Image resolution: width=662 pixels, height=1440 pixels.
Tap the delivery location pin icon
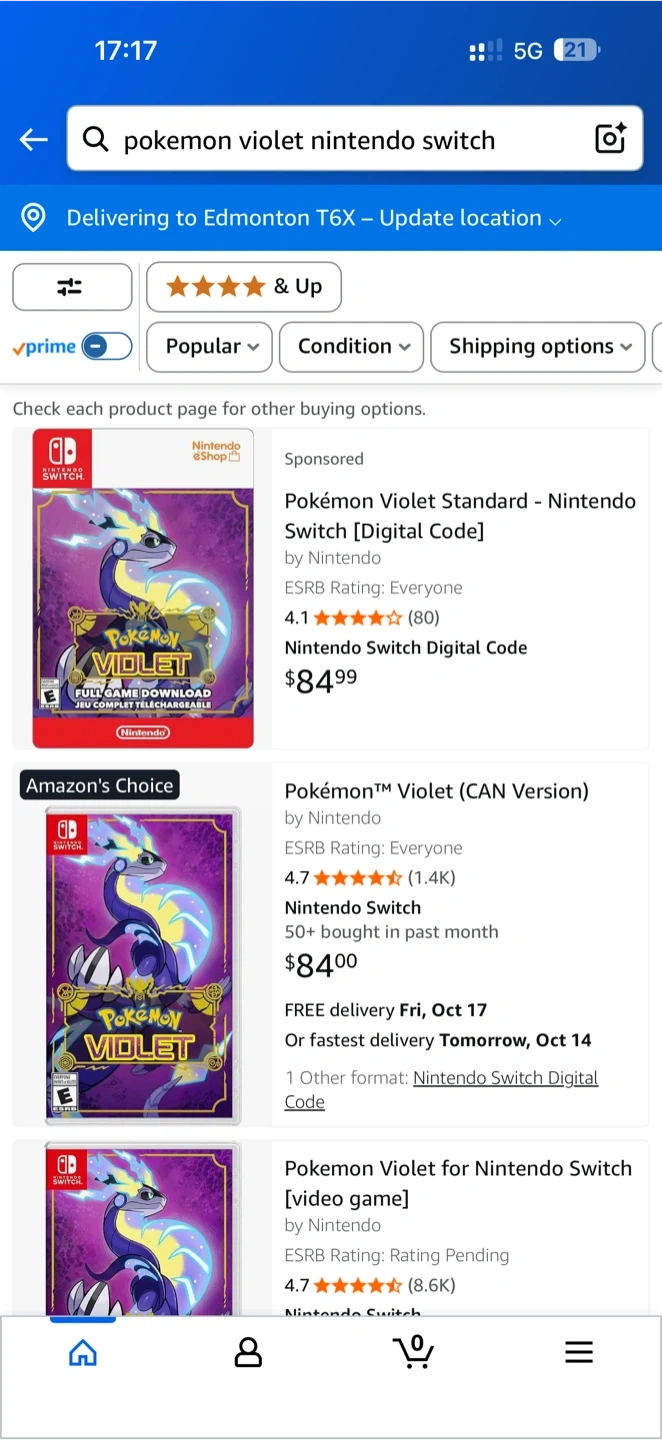coord(33,218)
